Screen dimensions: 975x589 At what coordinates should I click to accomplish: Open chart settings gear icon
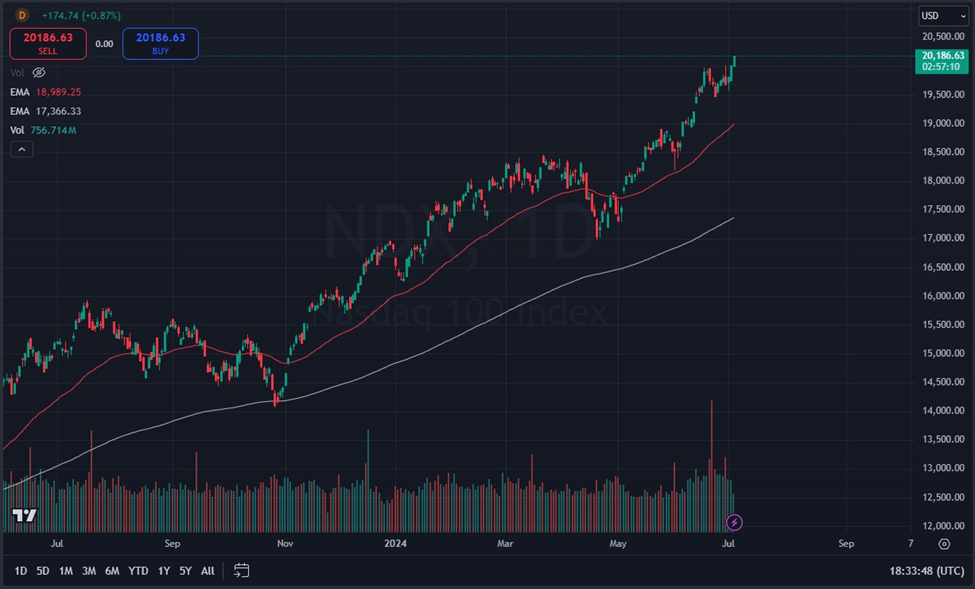(x=944, y=544)
